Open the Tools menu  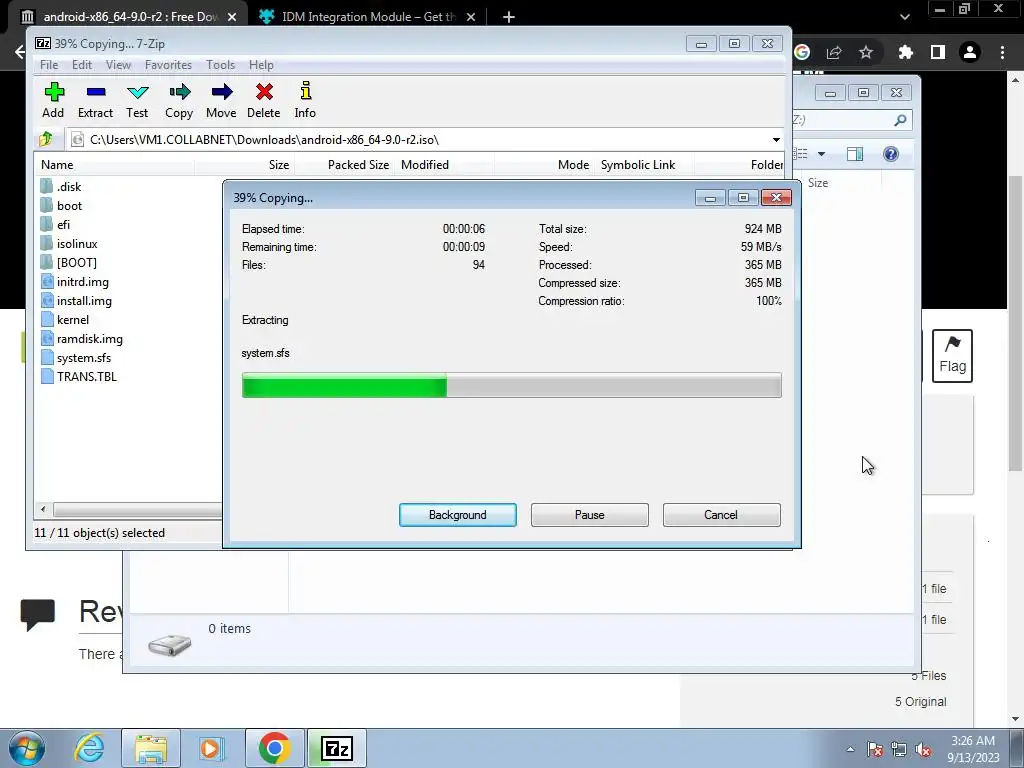tap(220, 65)
